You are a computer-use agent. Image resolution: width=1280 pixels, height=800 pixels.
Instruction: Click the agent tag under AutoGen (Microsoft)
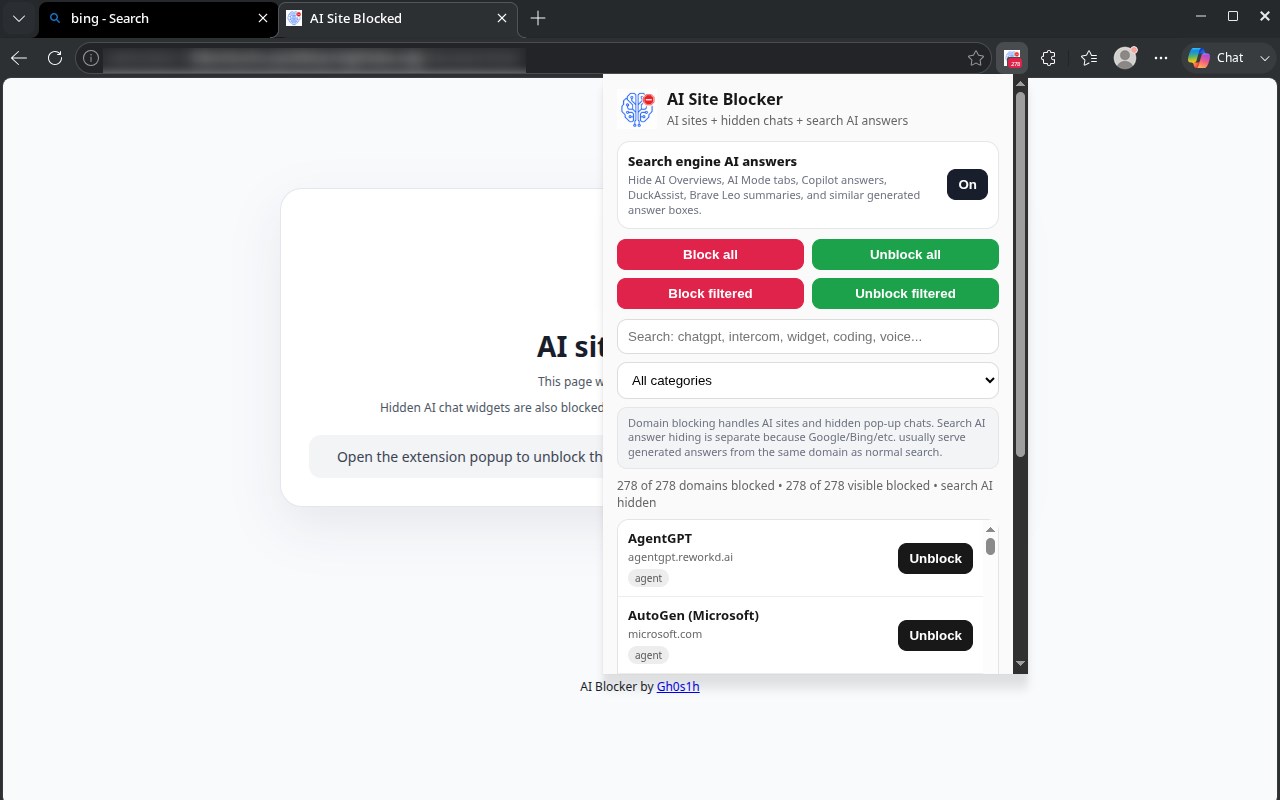[648, 655]
